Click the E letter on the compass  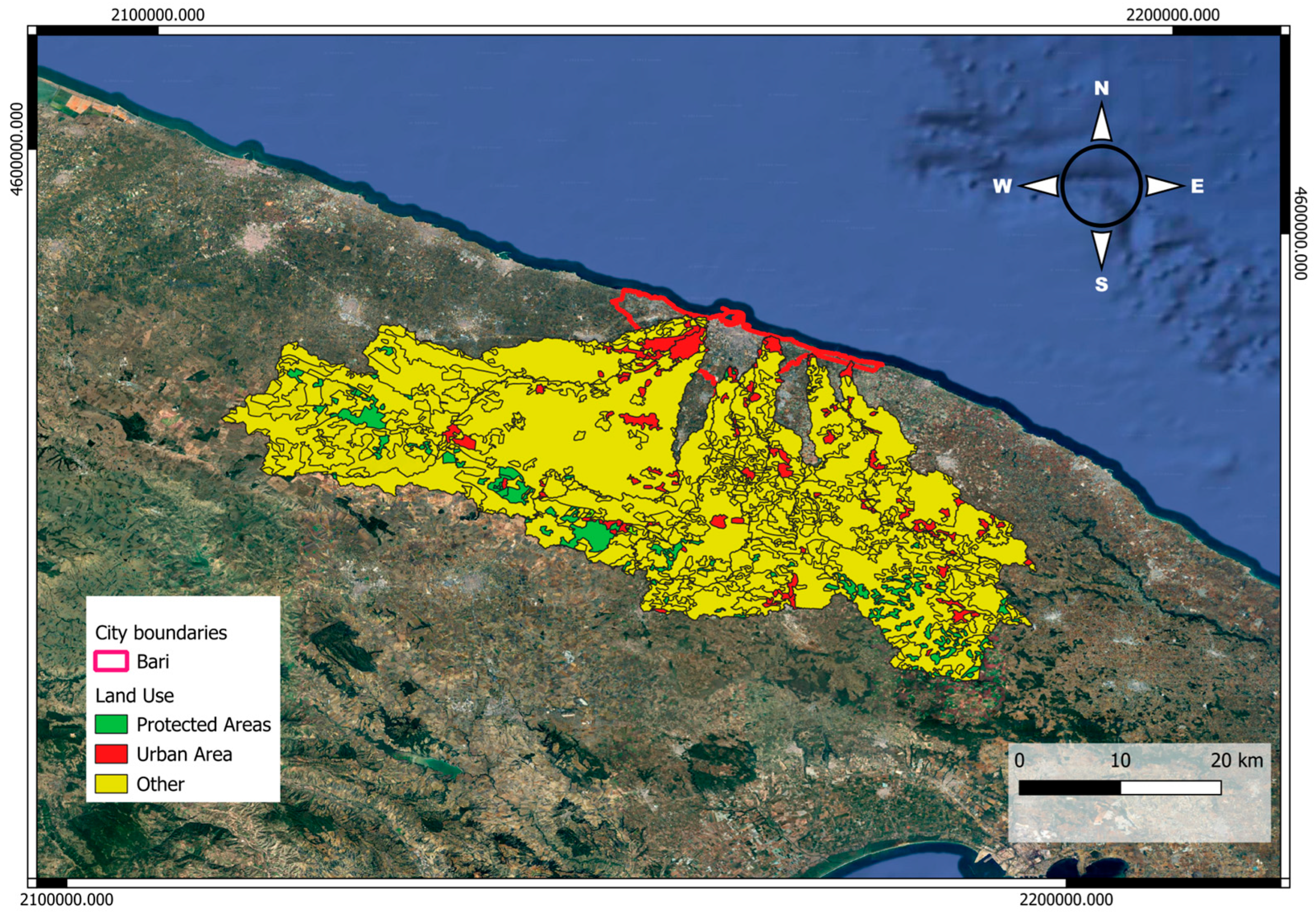click(x=1197, y=186)
